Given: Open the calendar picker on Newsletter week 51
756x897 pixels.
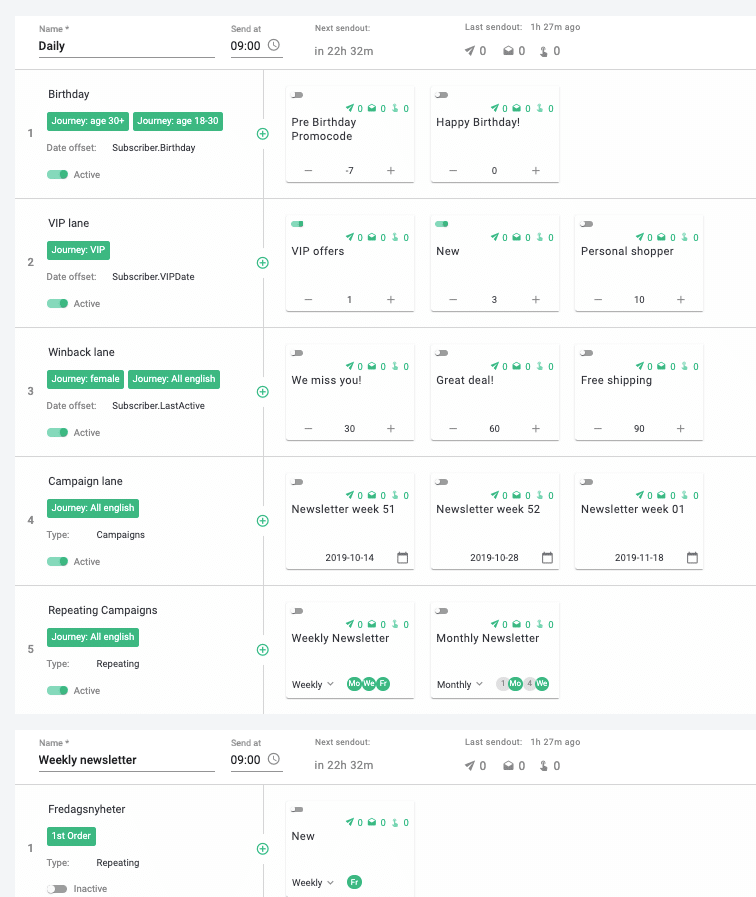Looking at the screenshot, I should tap(401, 558).
